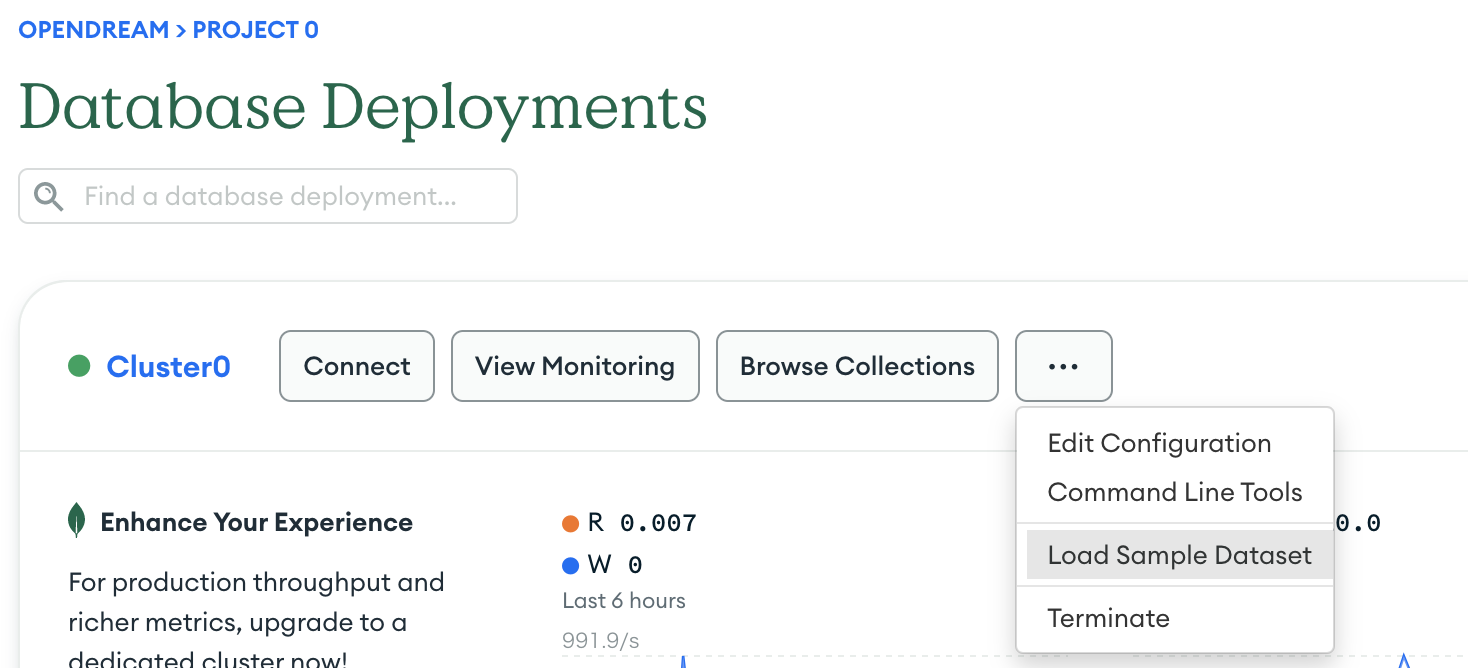Select Load Sample Dataset option
This screenshot has height=668, width=1468.
tap(1180, 555)
